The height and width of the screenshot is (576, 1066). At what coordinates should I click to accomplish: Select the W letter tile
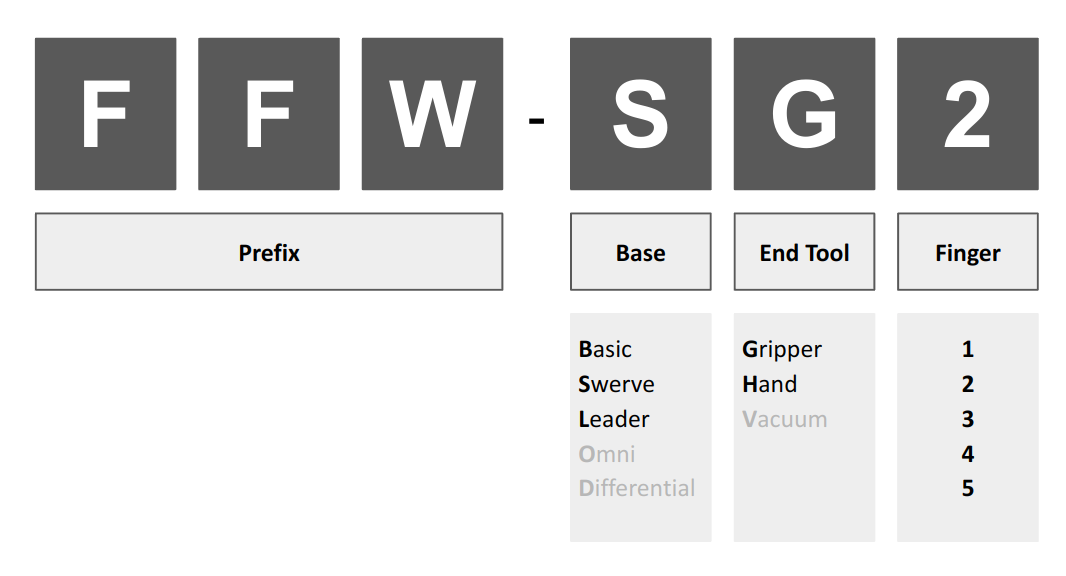pos(432,114)
